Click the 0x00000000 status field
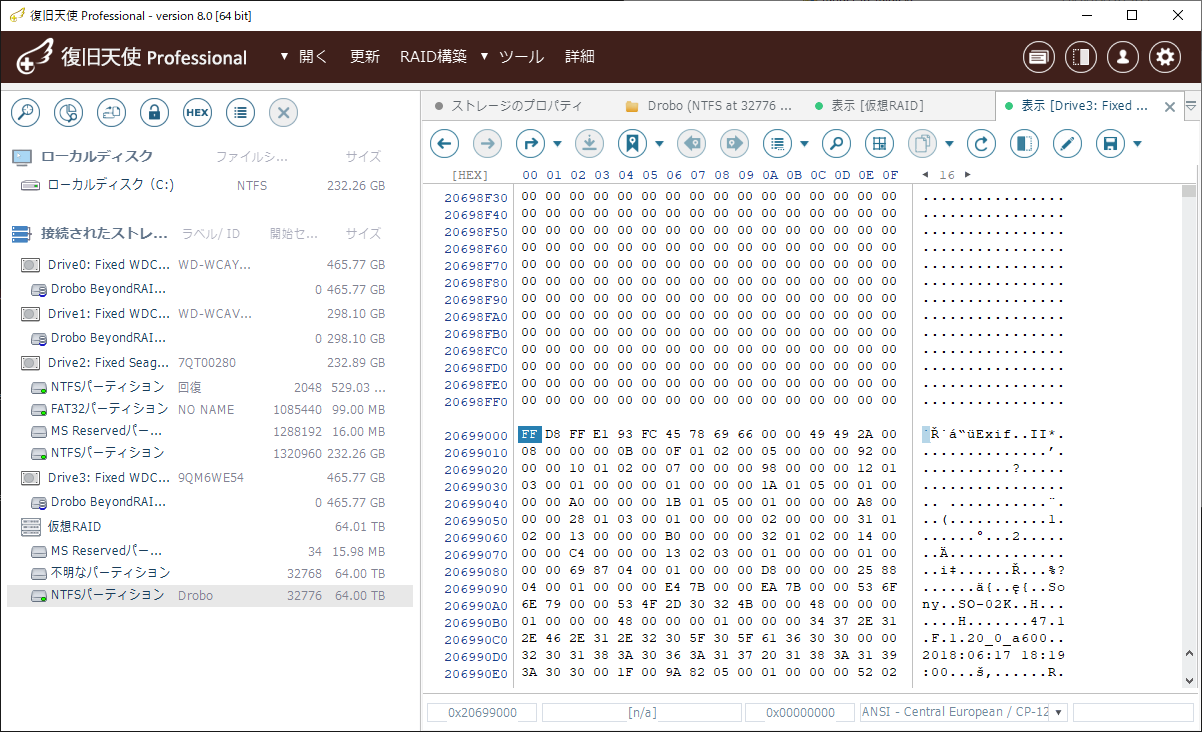The height and width of the screenshot is (732, 1202). coord(800,712)
